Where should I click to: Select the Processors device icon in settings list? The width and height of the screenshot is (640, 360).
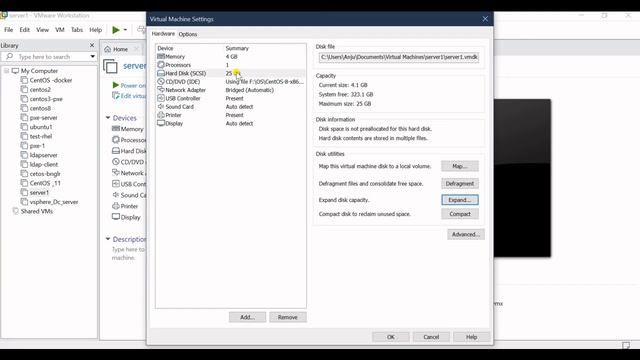click(161, 64)
